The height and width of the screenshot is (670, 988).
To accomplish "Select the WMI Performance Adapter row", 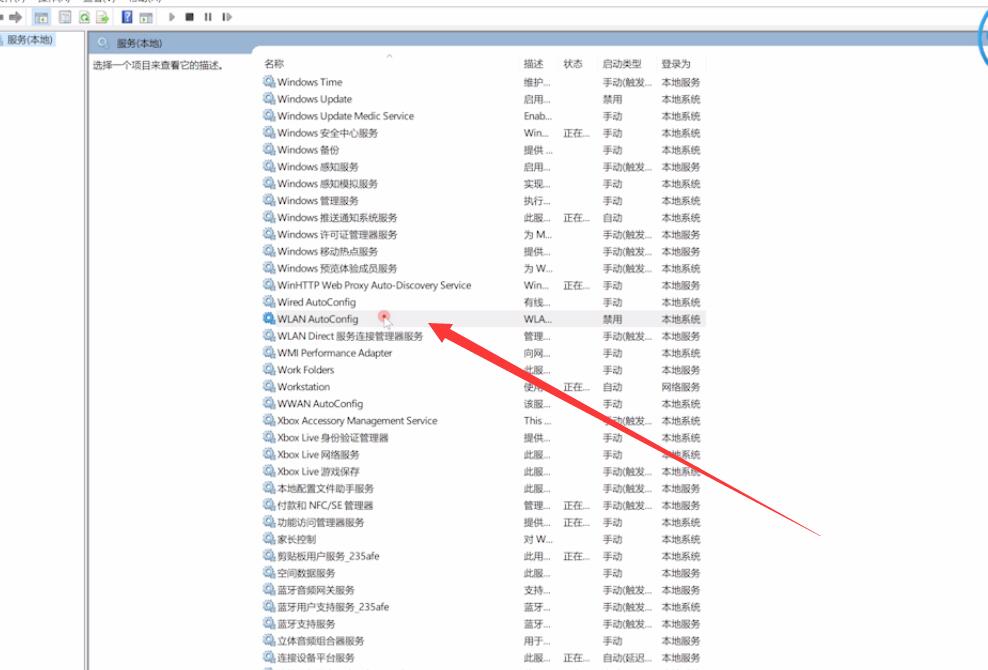I will 482,353.
